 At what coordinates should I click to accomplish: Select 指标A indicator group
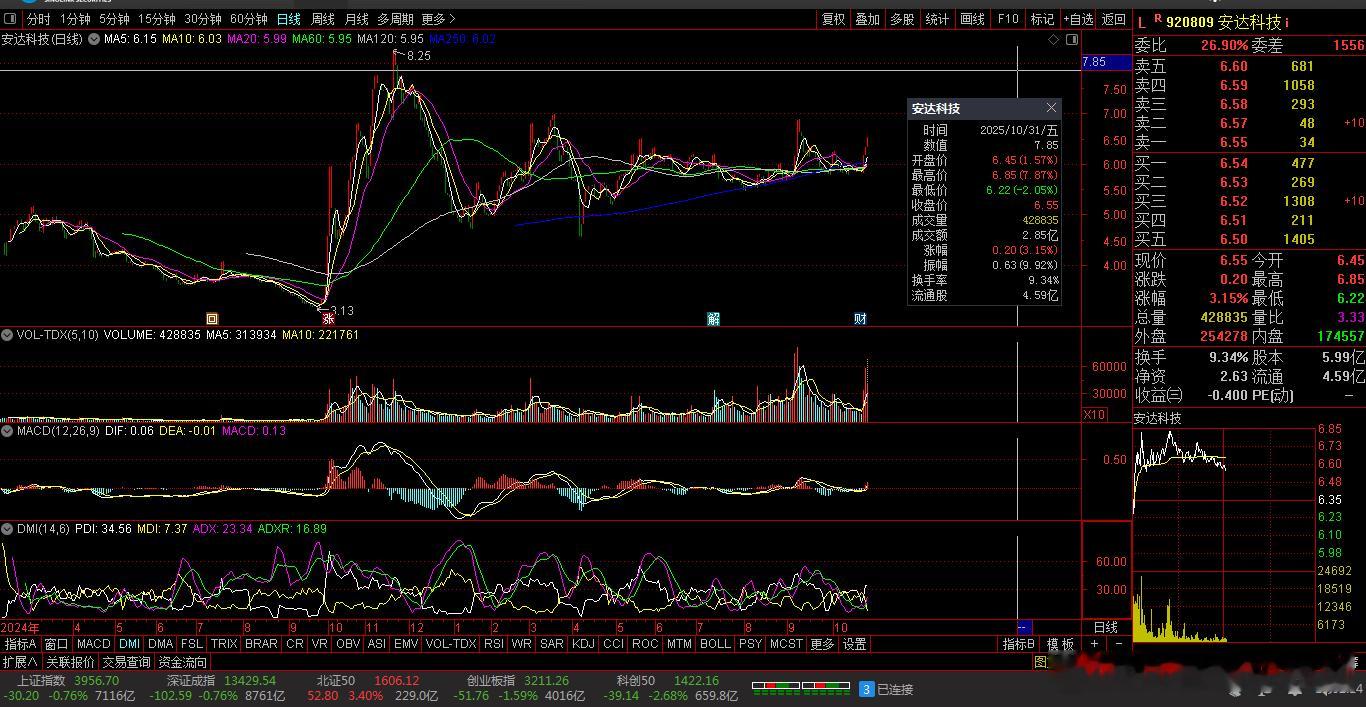pos(21,644)
